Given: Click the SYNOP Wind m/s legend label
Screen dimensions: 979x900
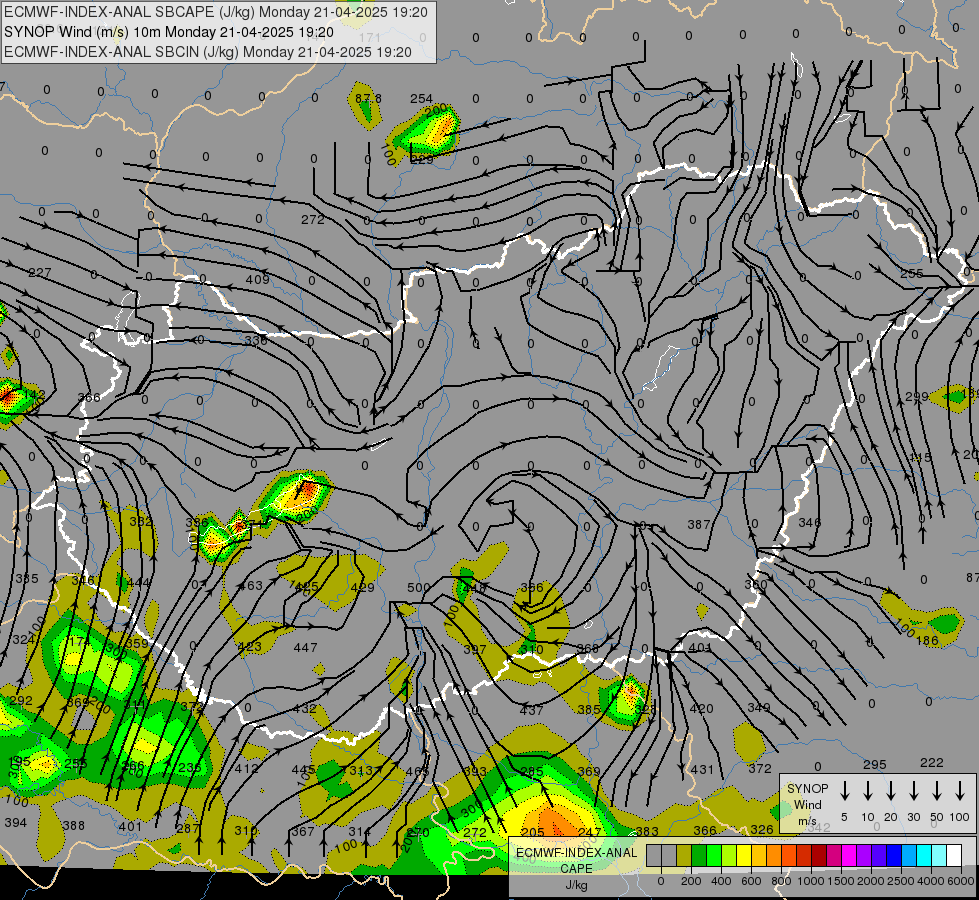Looking at the screenshot, I should tap(807, 804).
